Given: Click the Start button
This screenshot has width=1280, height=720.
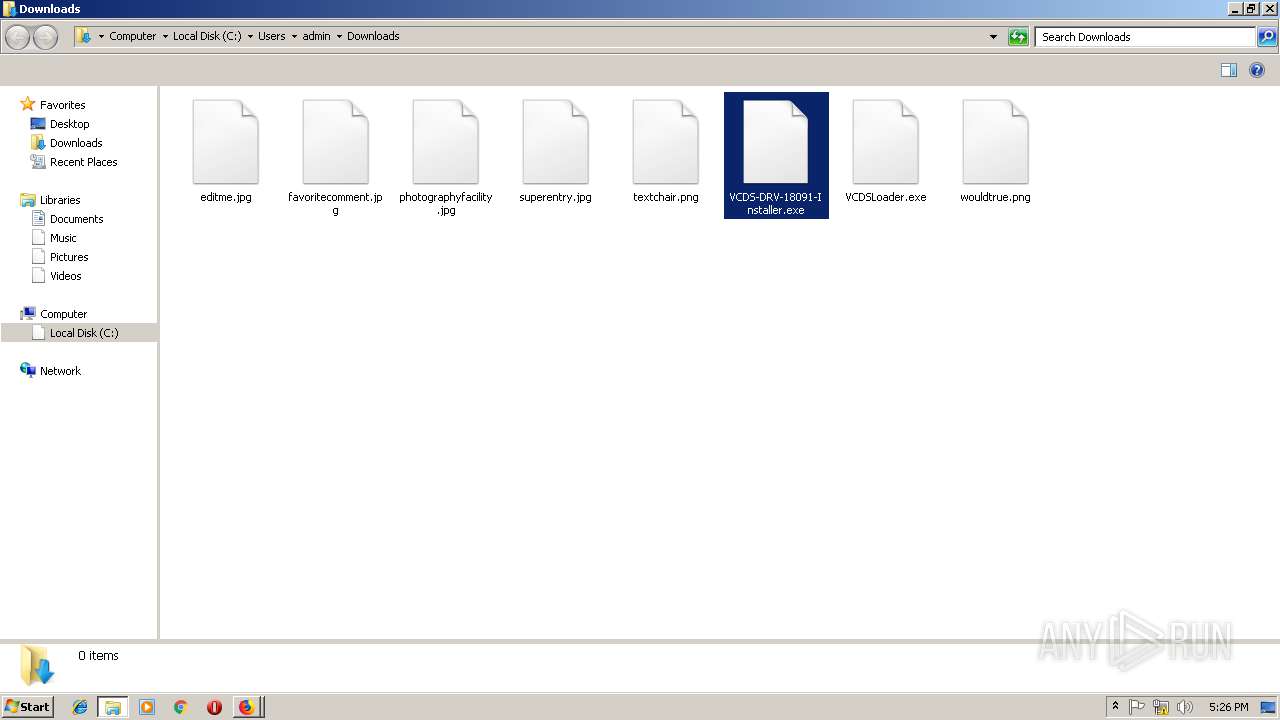Looking at the screenshot, I should pyautogui.click(x=27, y=707).
